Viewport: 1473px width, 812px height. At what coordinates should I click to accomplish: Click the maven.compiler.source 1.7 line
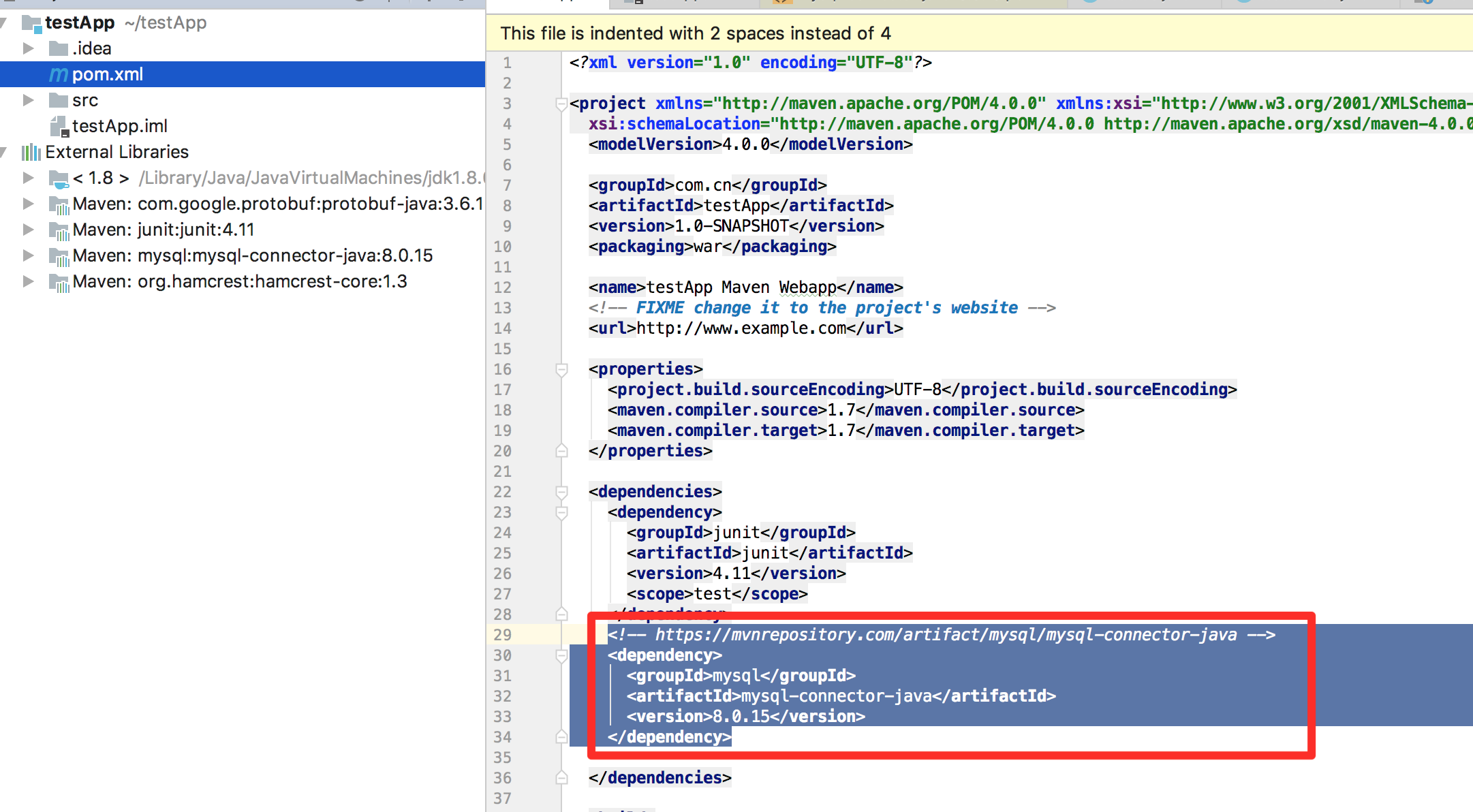tap(846, 410)
